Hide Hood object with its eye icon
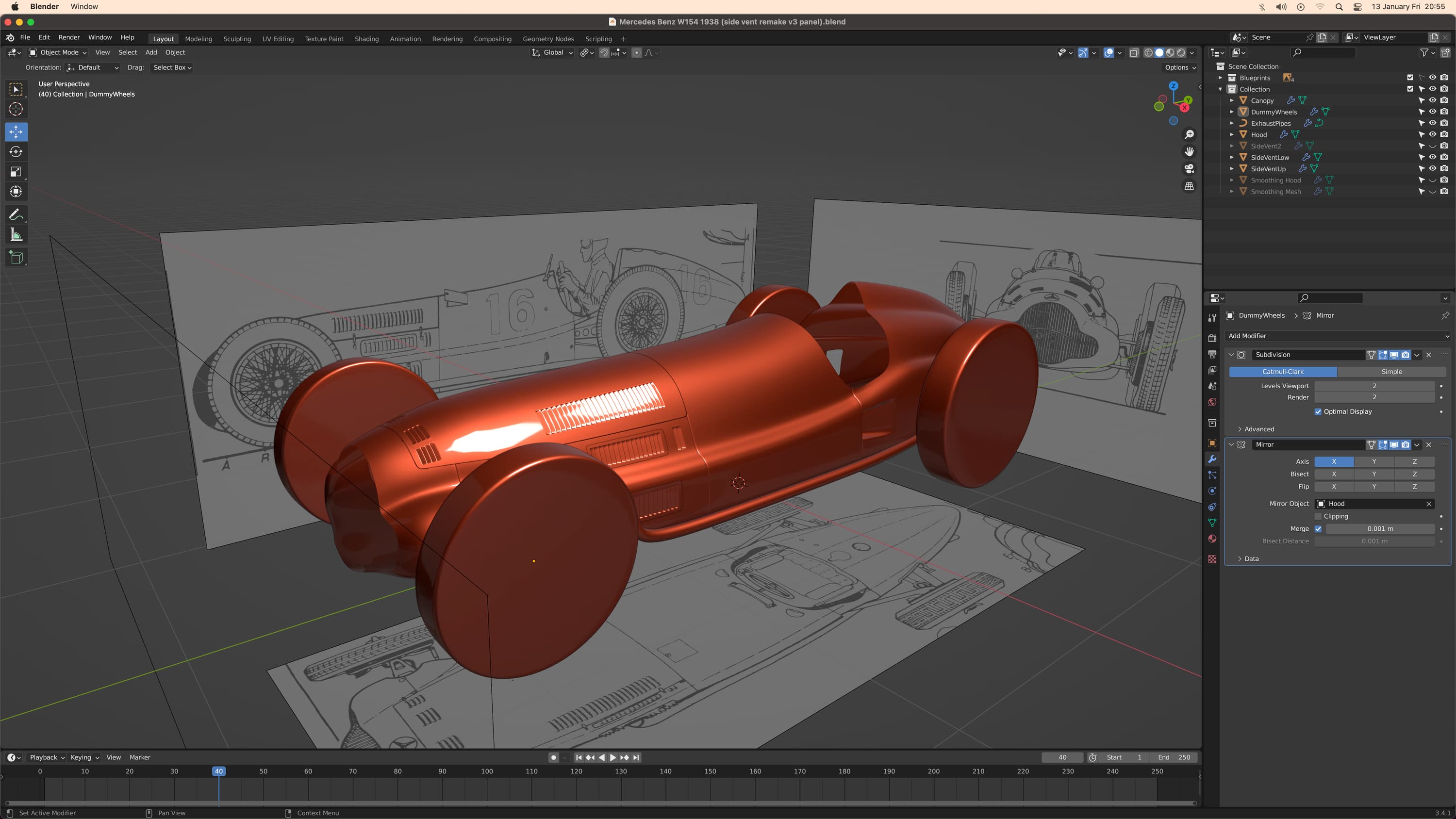Viewport: 1456px width, 819px height. (1432, 134)
